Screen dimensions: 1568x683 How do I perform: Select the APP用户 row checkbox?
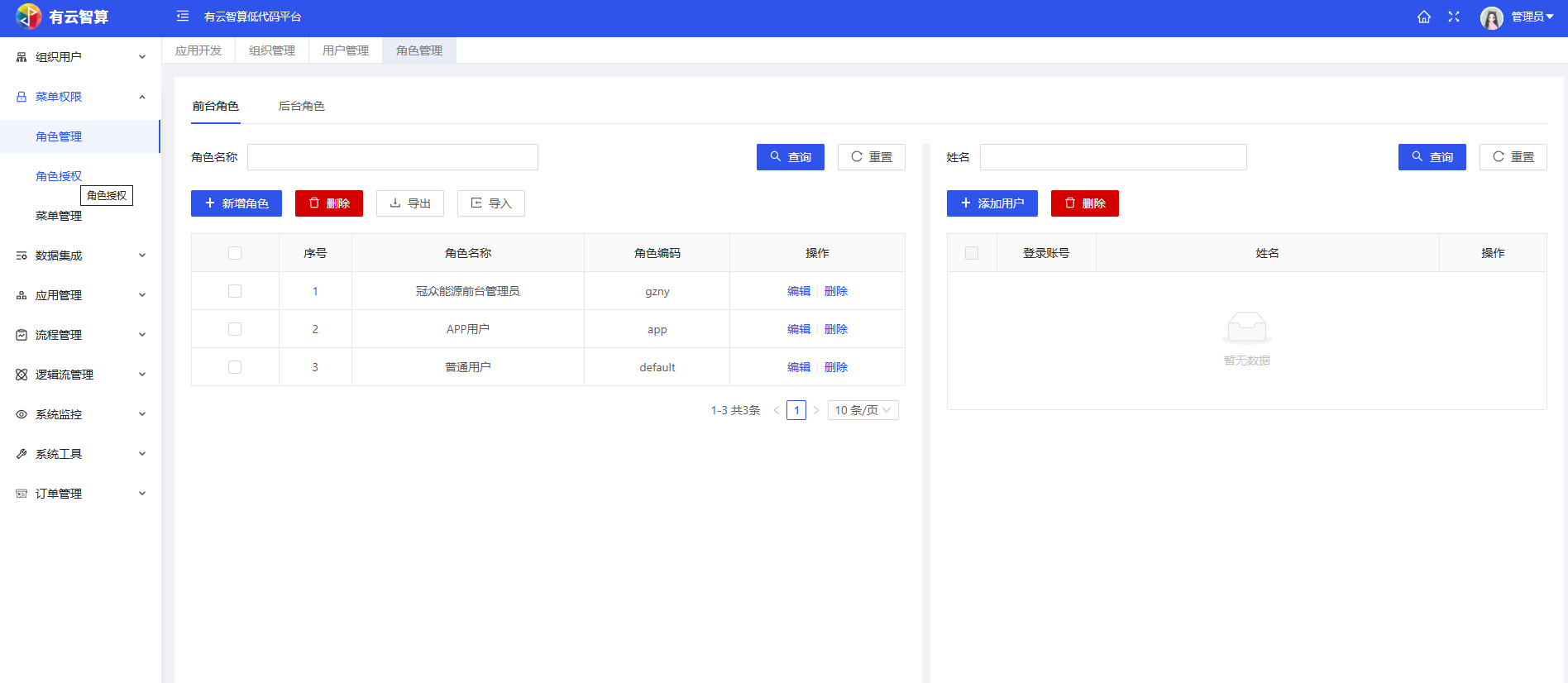(x=235, y=329)
